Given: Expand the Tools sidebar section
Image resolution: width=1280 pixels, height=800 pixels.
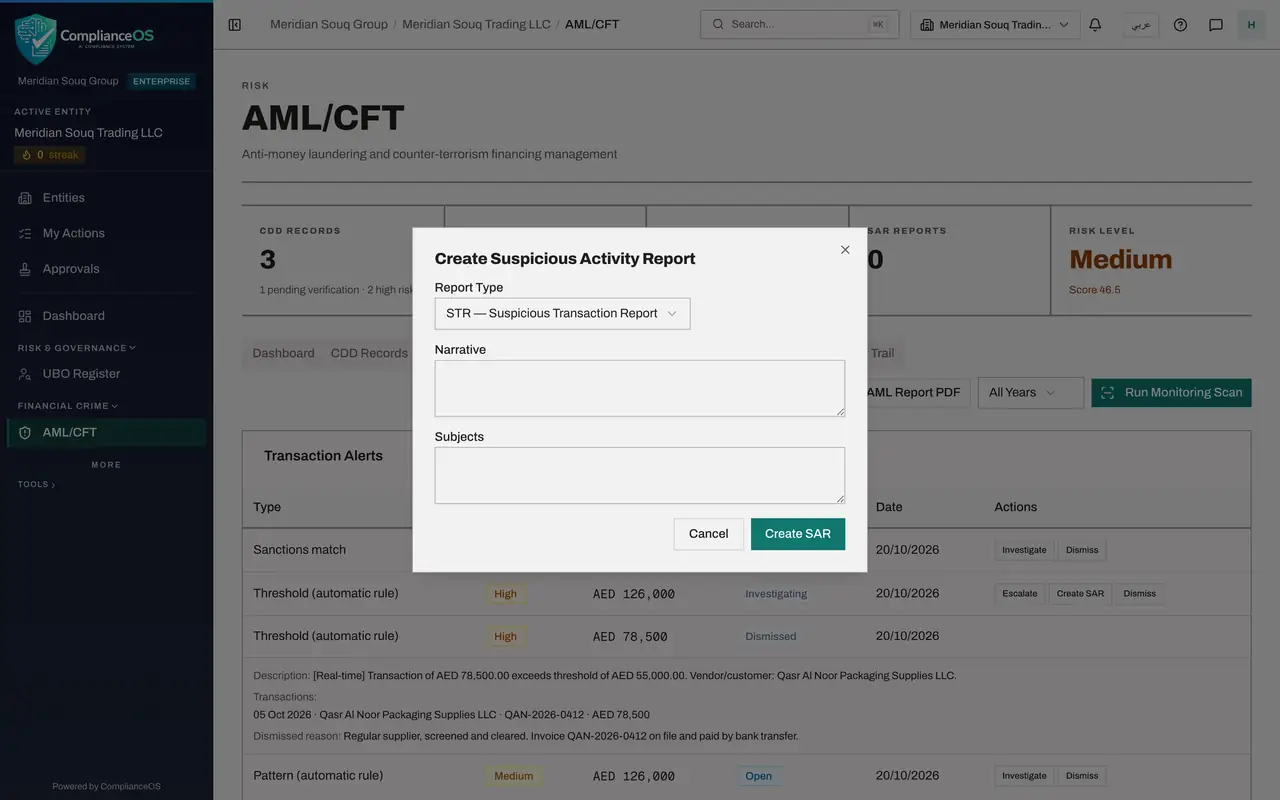Looking at the screenshot, I should coord(36,484).
